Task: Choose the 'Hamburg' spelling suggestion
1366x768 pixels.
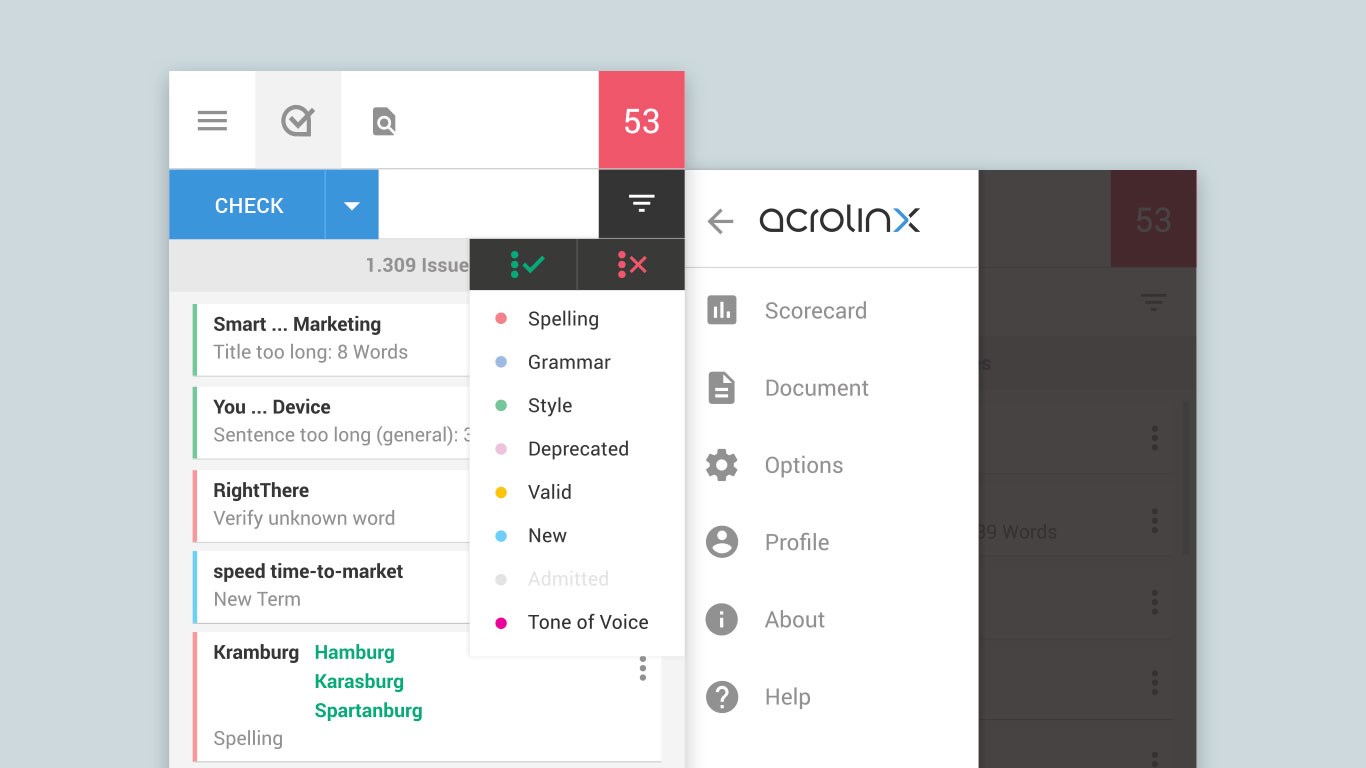Action: point(354,652)
